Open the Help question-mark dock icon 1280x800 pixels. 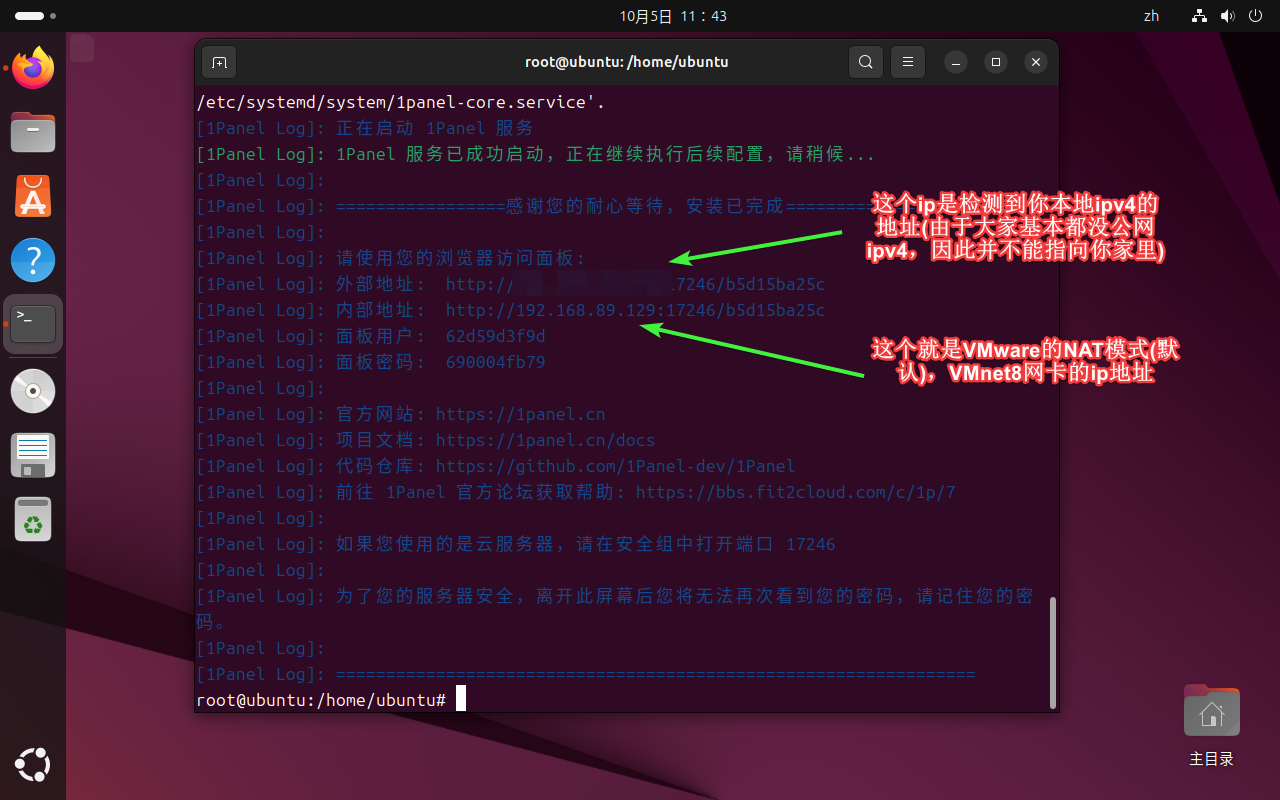33,260
